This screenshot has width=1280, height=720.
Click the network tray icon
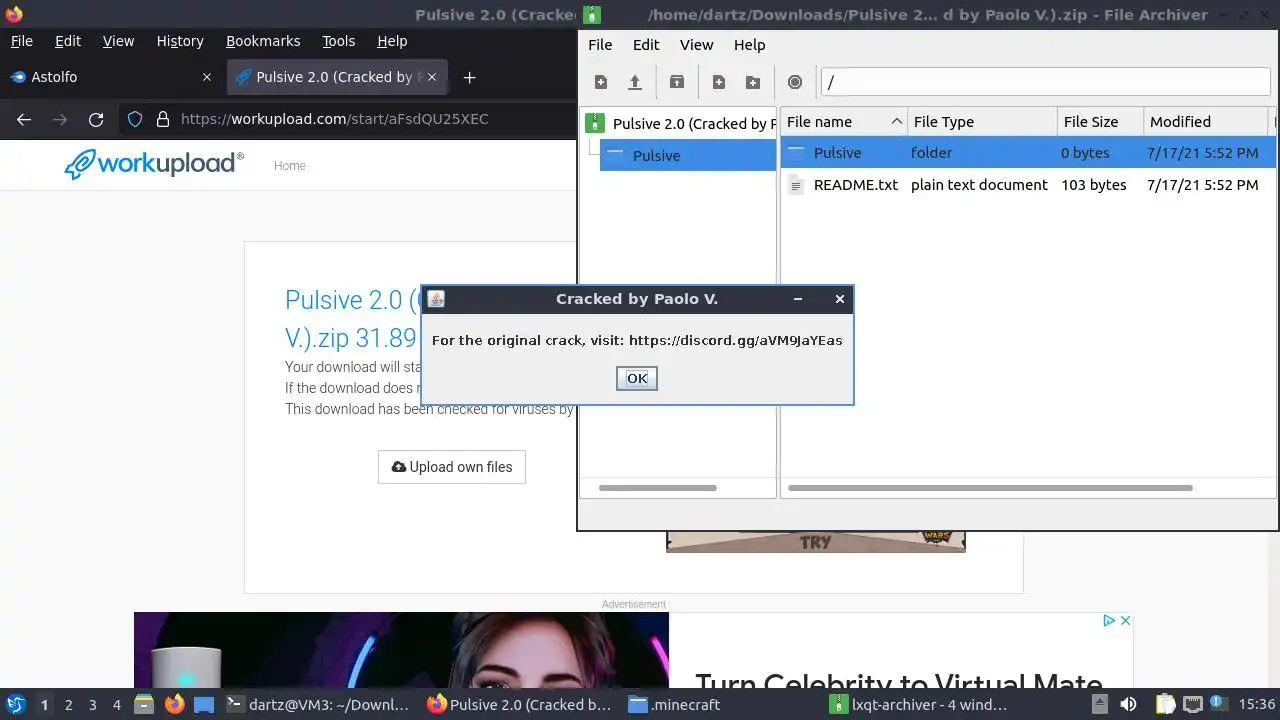click(1192, 704)
